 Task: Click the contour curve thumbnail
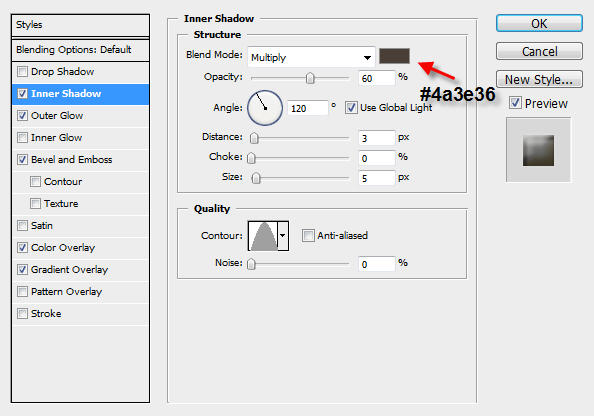click(x=263, y=236)
